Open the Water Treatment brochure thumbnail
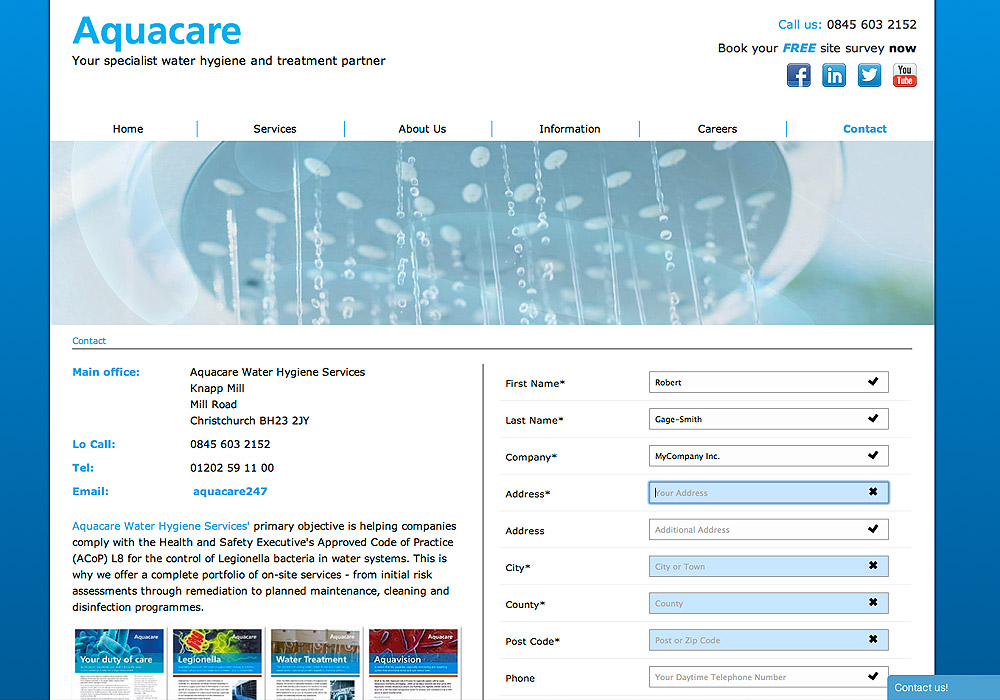 315,664
